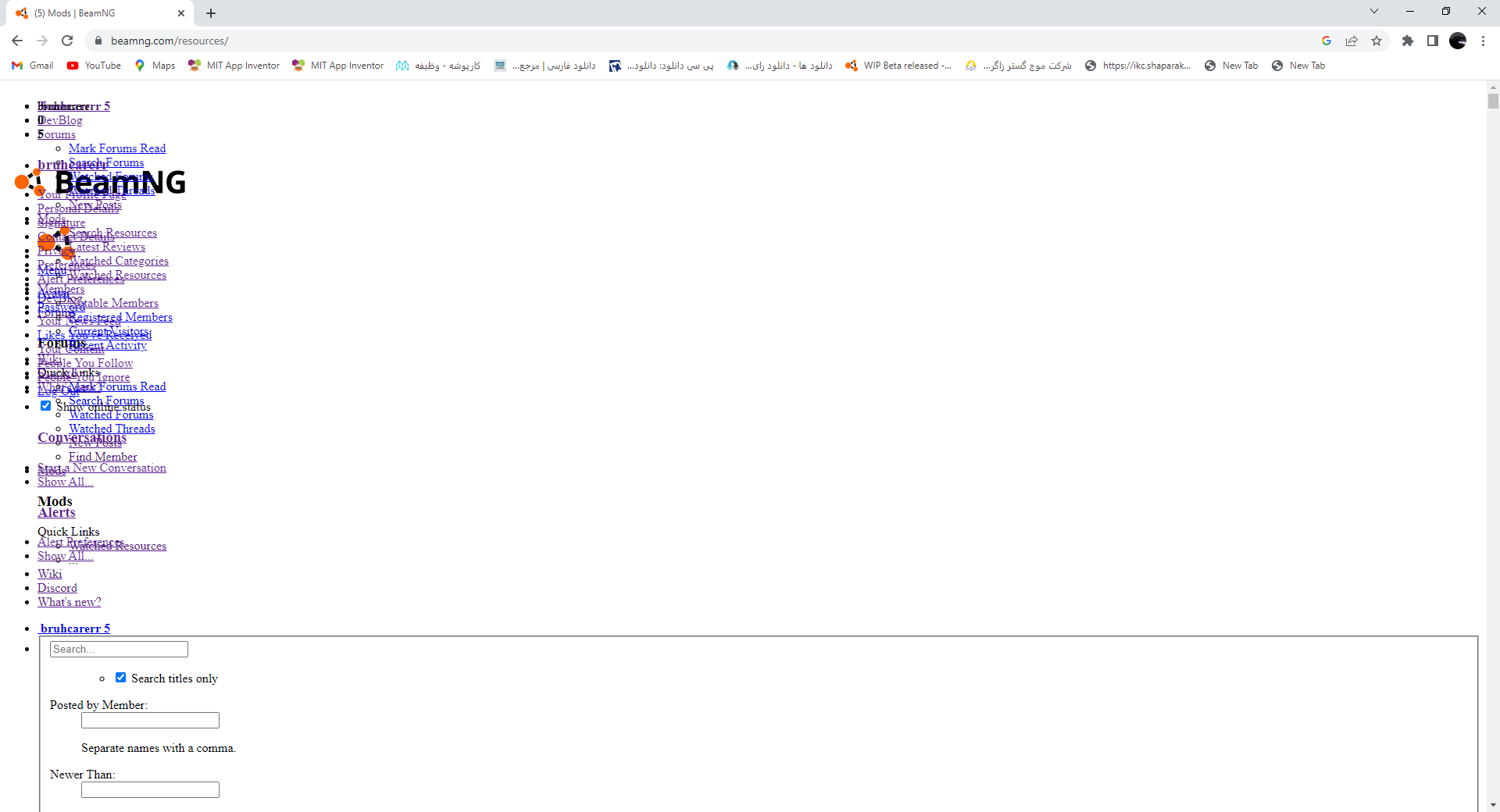Click the Search text field
This screenshot has height=812, width=1500.
(119, 649)
